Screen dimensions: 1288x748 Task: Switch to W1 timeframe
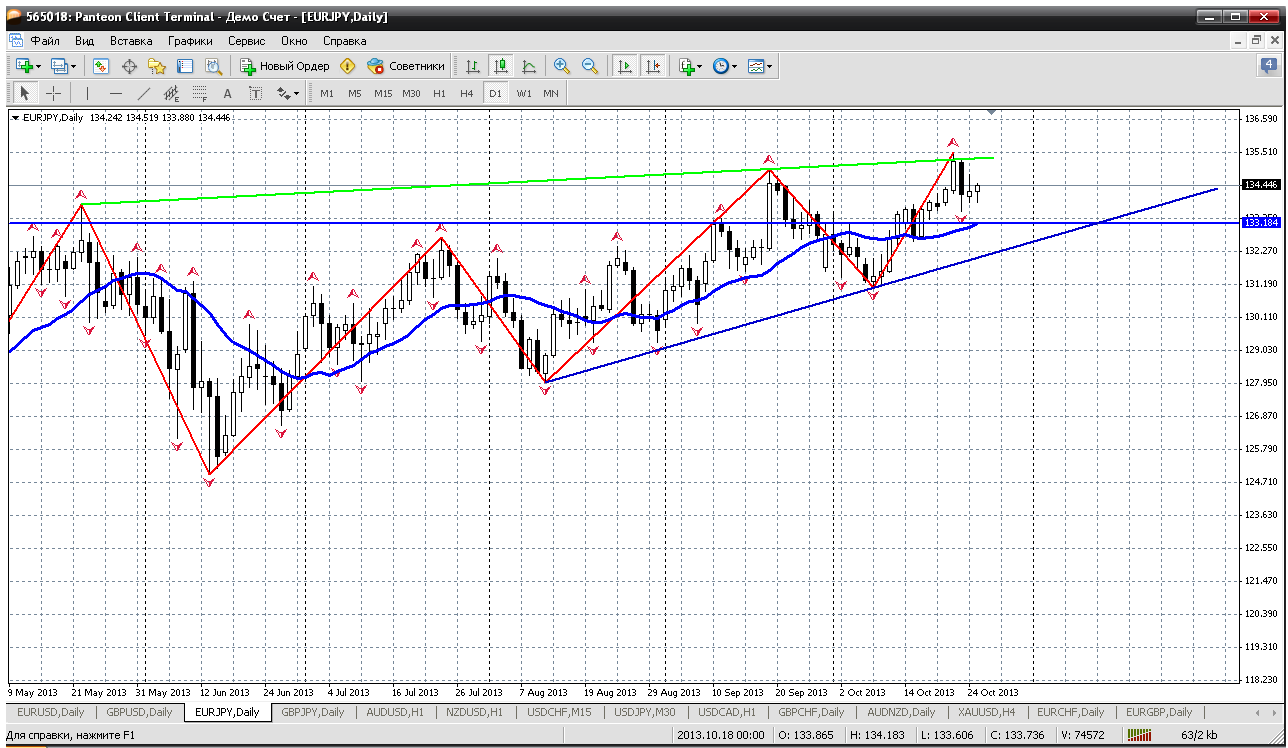click(x=523, y=93)
